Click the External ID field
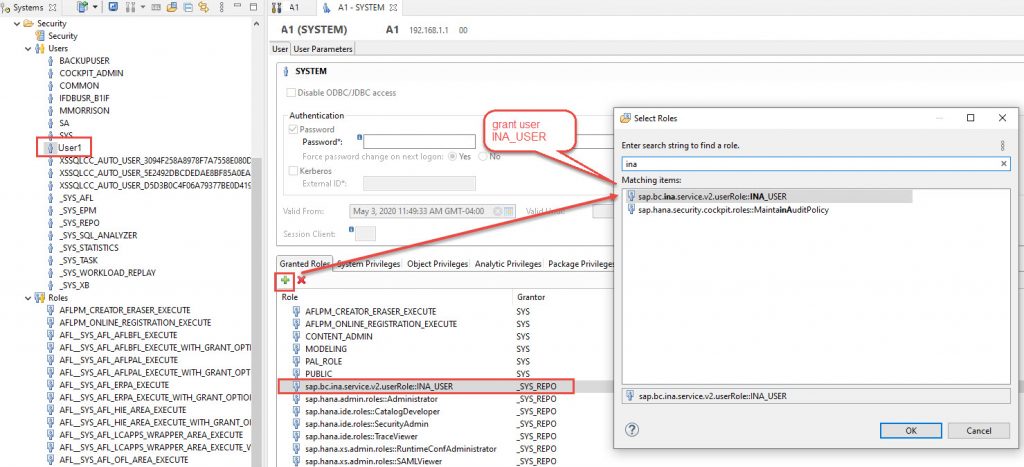This screenshot has height=467, width=1024. 419,184
